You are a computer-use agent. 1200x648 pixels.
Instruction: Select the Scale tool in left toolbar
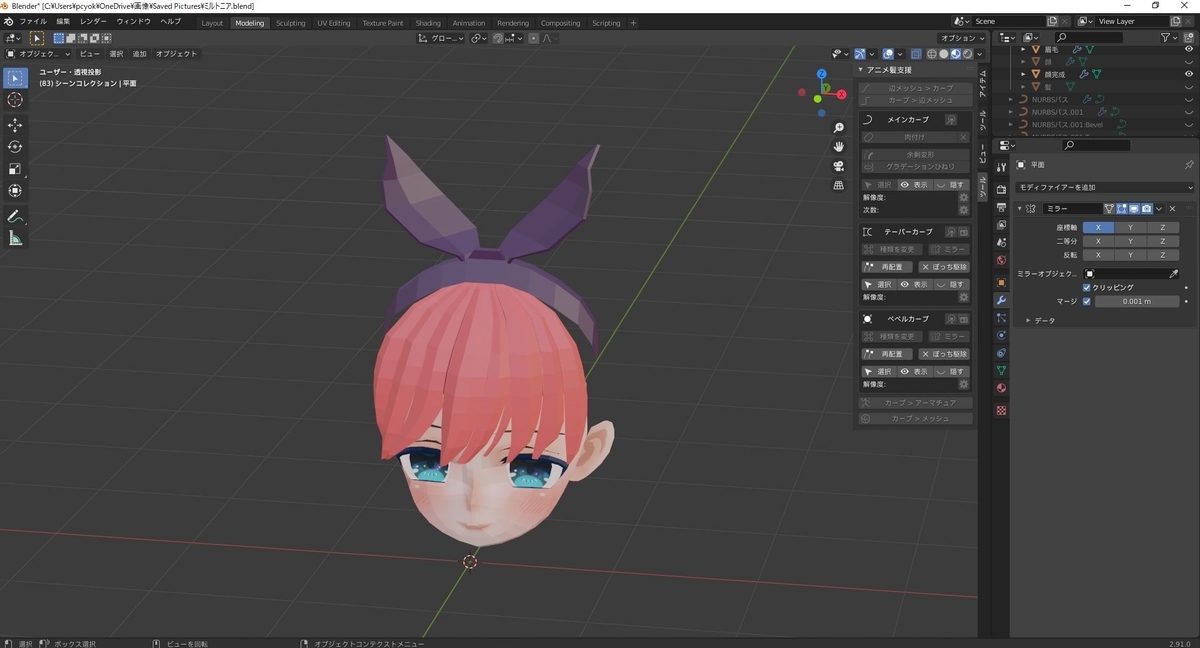coord(15,169)
